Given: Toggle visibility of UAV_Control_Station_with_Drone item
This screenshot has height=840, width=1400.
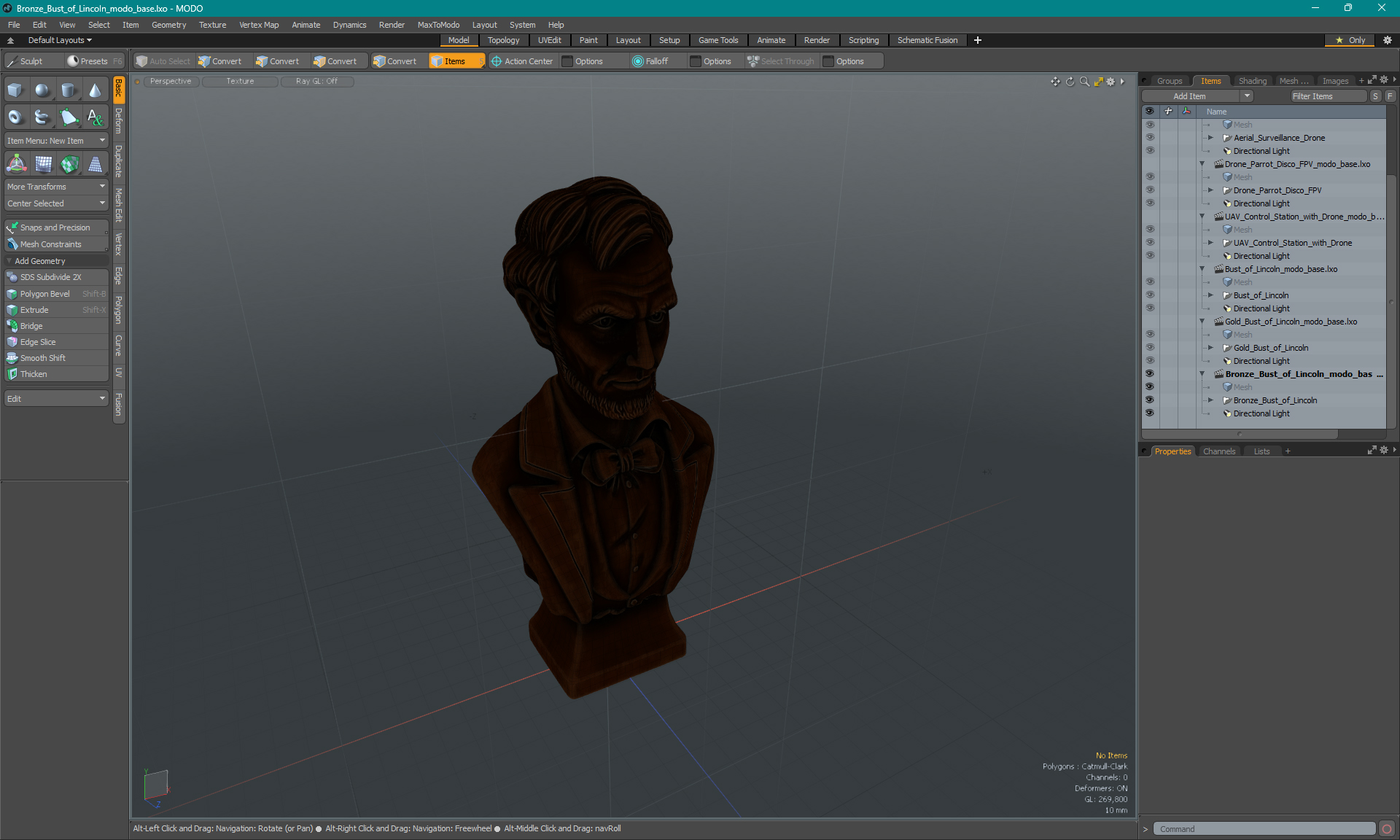Looking at the screenshot, I should pyautogui.click(x=1150, y=243).
